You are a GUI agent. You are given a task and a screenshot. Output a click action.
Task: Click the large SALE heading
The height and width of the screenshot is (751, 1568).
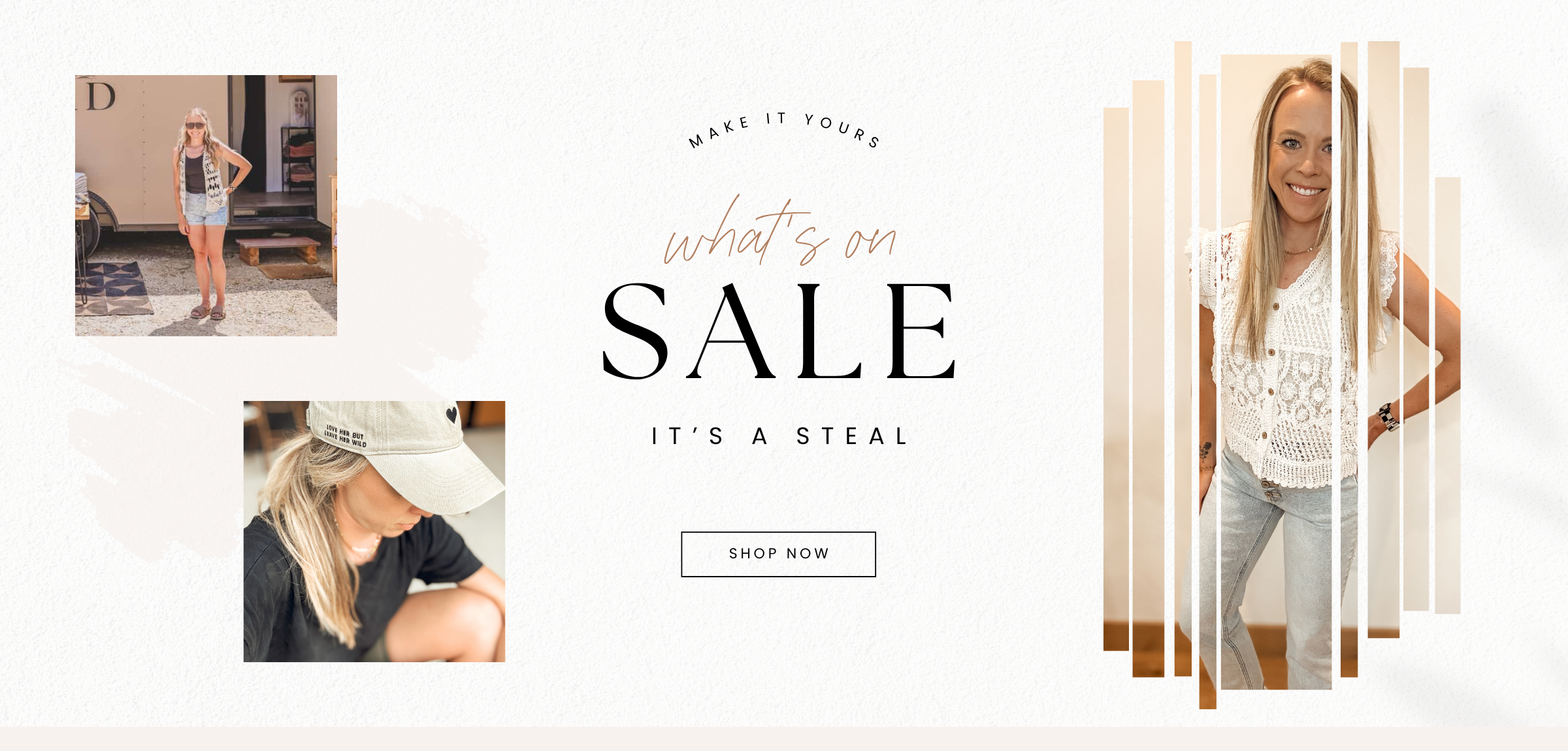[x=779, y=331]
